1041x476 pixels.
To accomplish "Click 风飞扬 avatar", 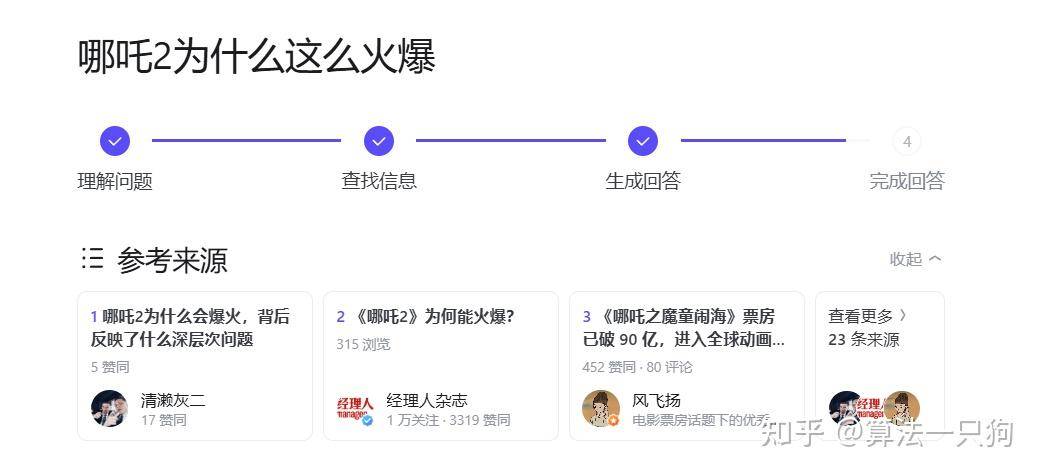I will click(601, 408).
